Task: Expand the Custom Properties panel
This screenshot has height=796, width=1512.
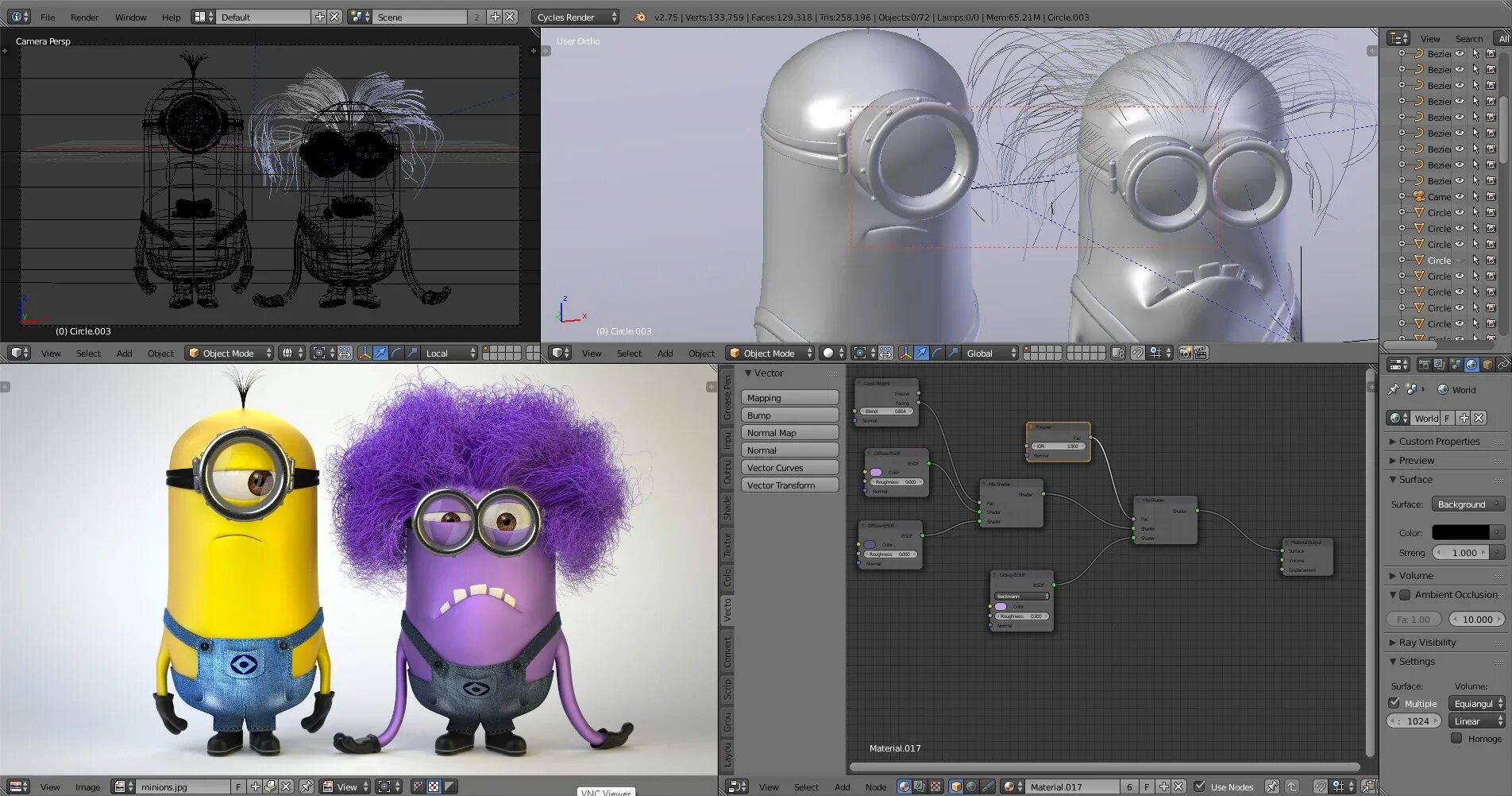Action: [1439, 442]
